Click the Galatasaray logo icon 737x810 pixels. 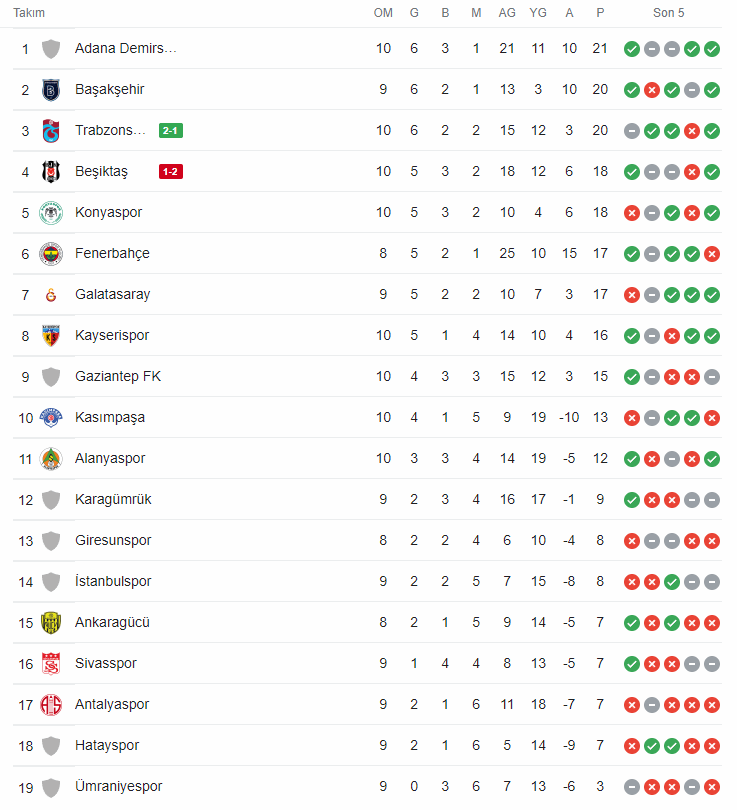coord(51,295)
